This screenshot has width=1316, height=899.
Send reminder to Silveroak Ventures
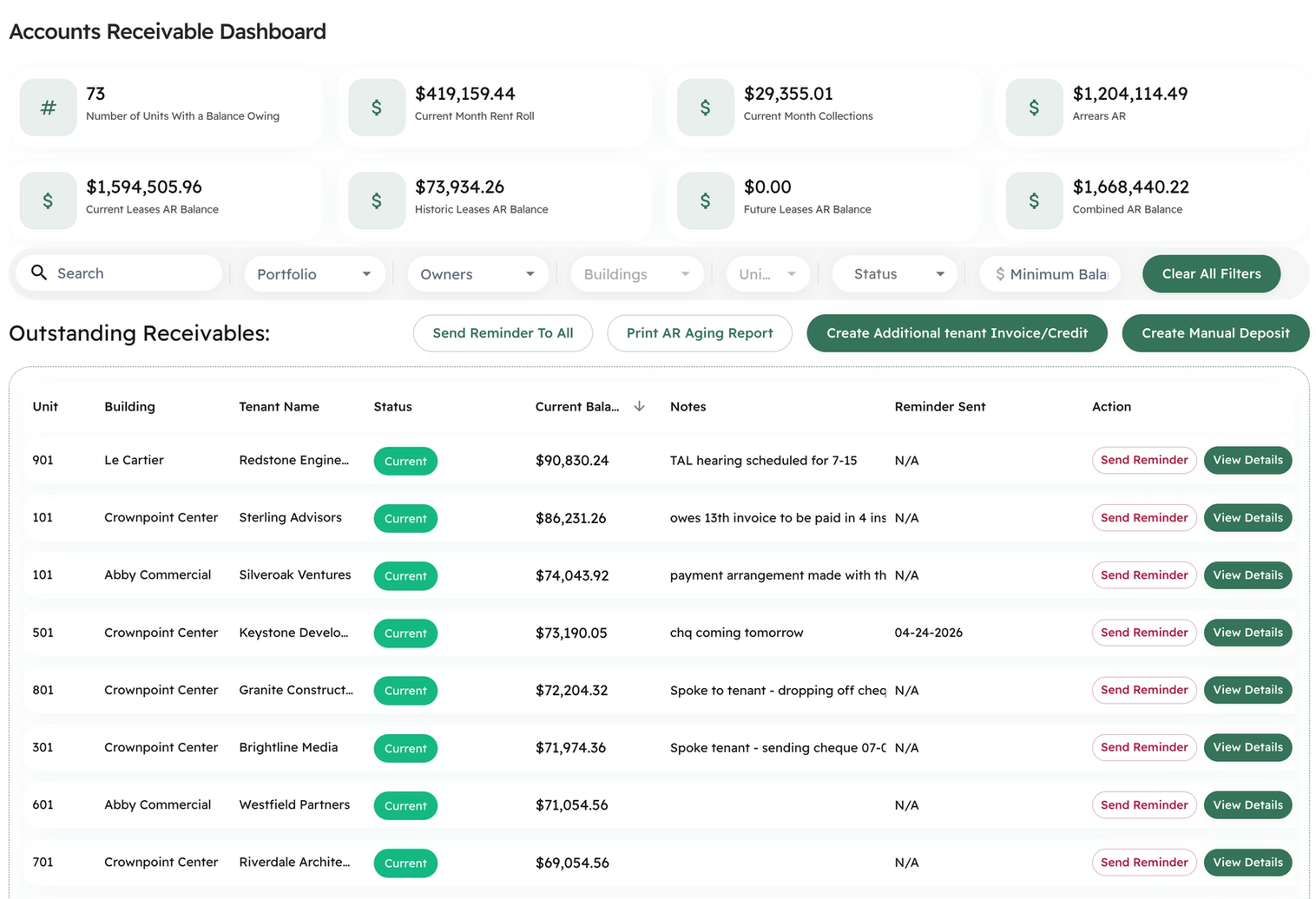click(1144, 575)
